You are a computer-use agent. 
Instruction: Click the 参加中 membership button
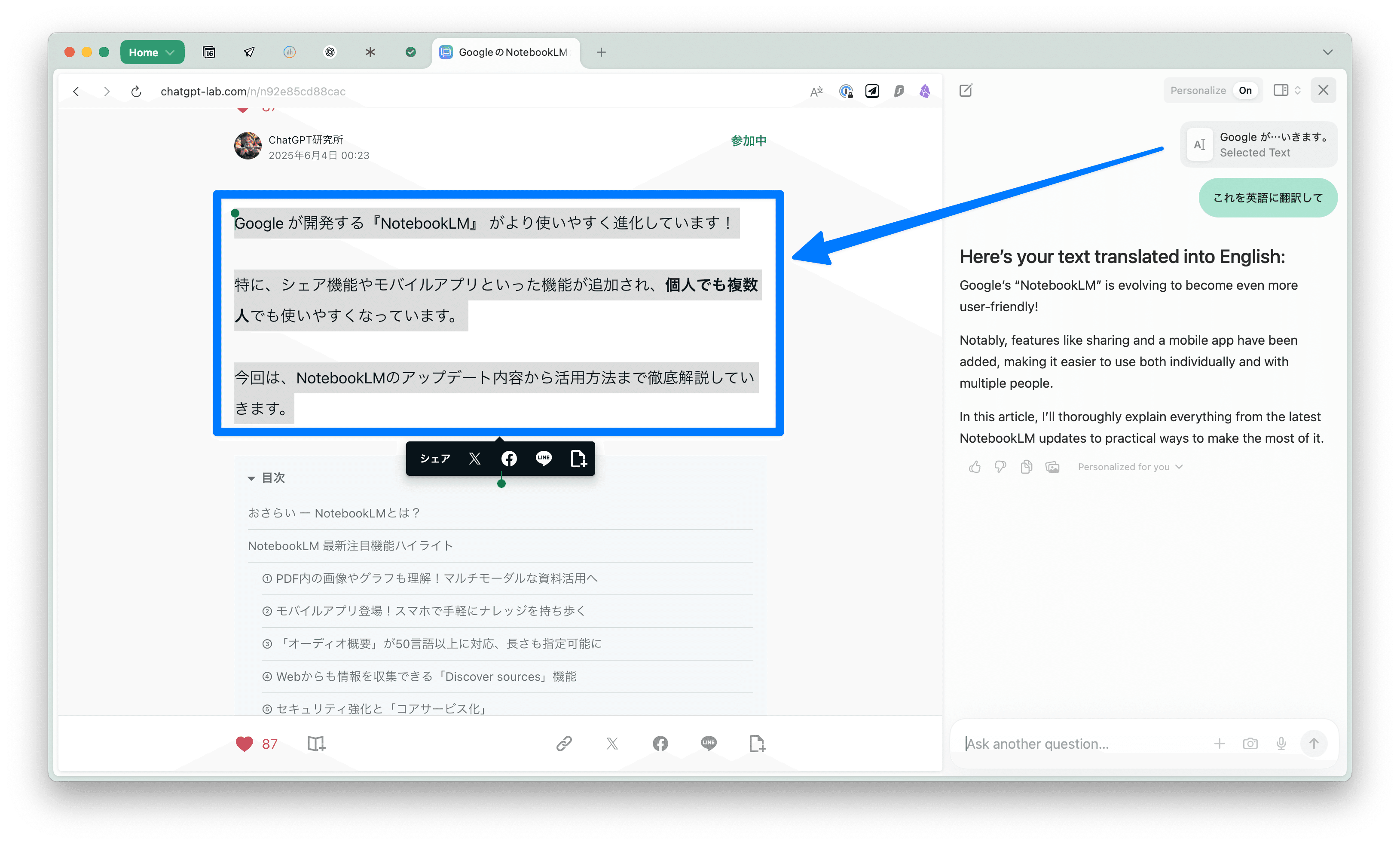point(748,141)
